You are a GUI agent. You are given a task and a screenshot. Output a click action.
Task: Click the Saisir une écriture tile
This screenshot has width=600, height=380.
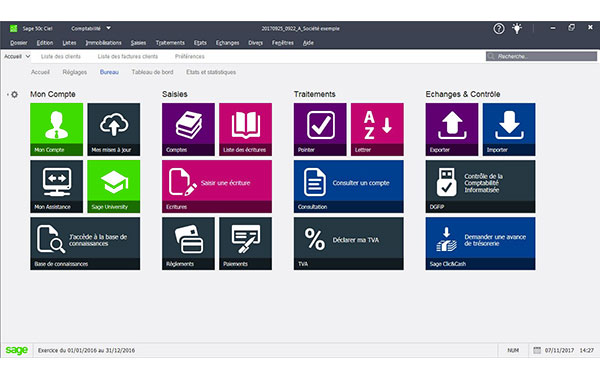tap(217, 186)
